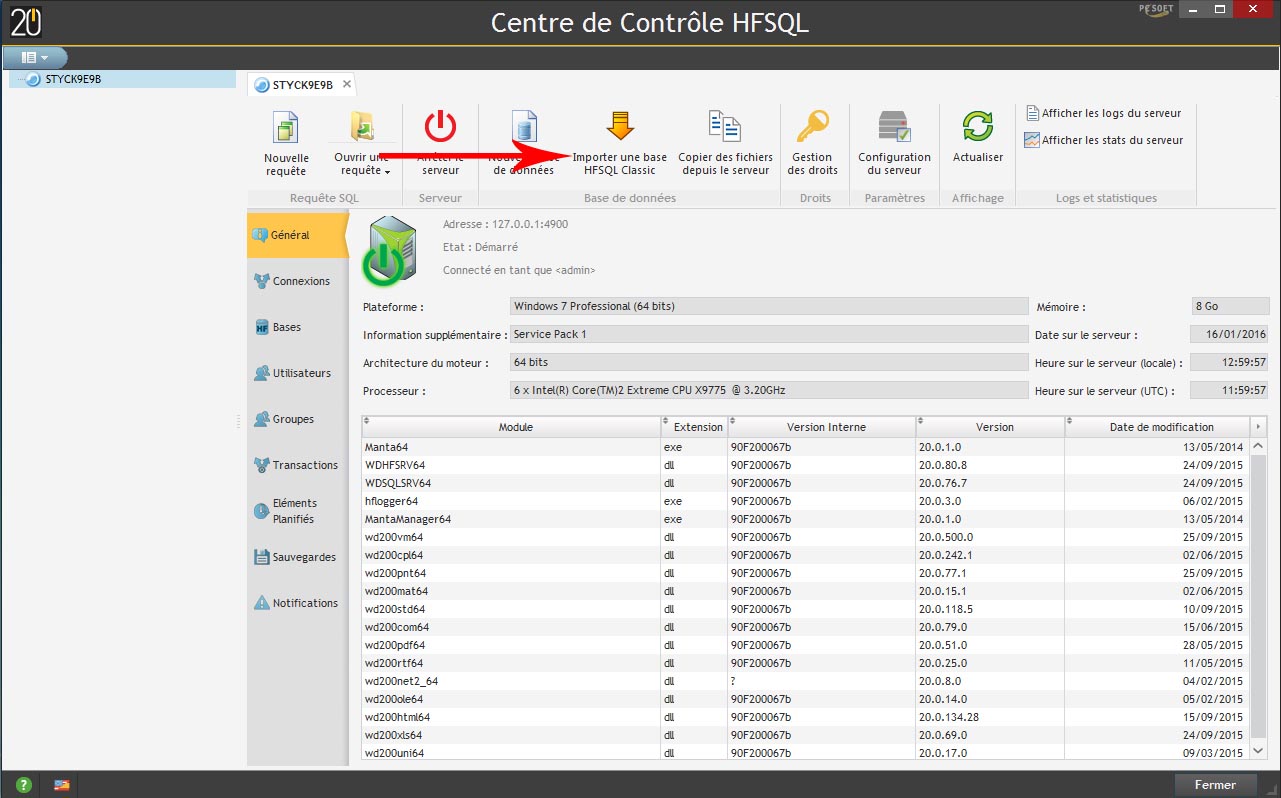Click the Mémoire 8 Go field
The width and height of the screenshot is (1281, 798).
pyautogui.click(x=1229, y=306)
